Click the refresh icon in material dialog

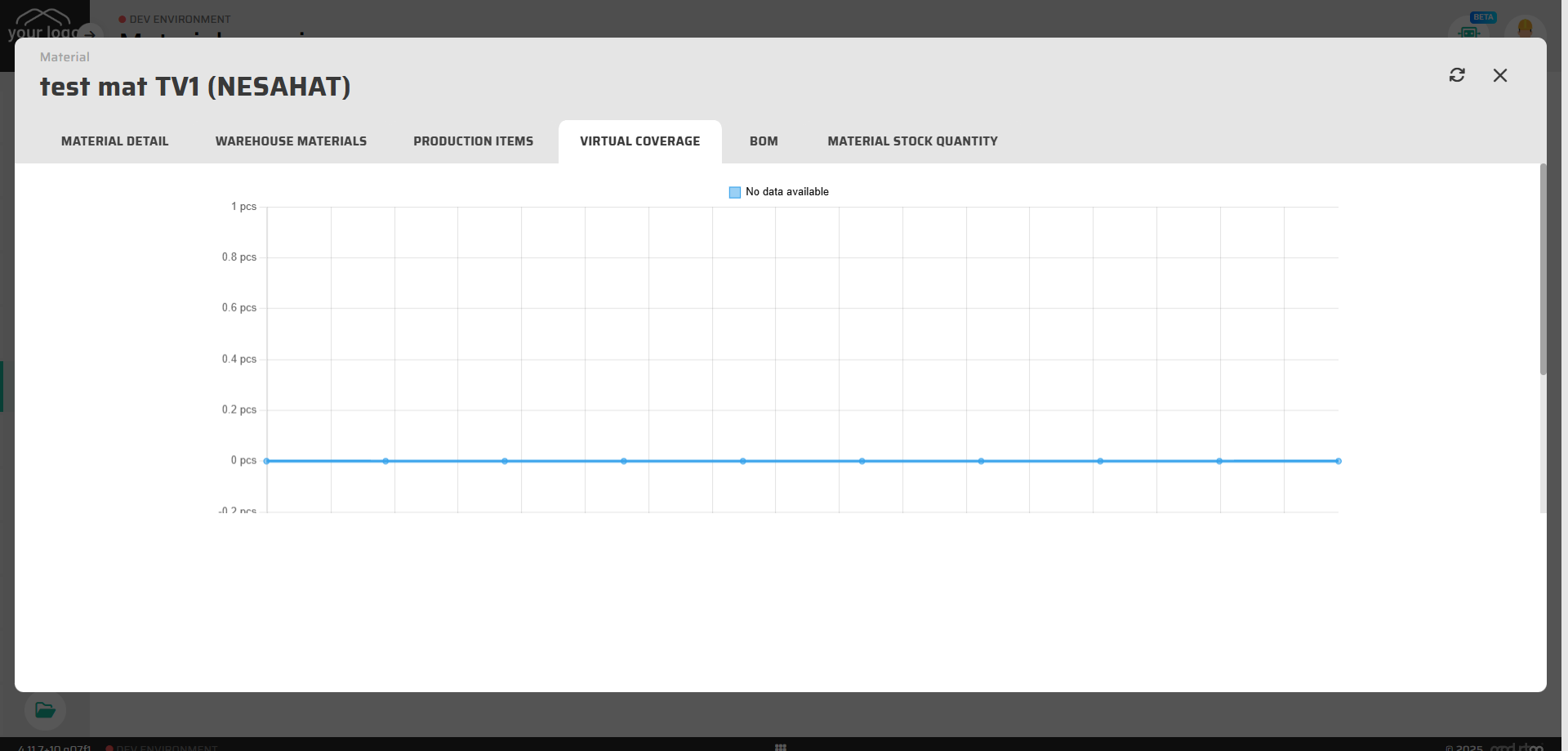coord(1457,75)
